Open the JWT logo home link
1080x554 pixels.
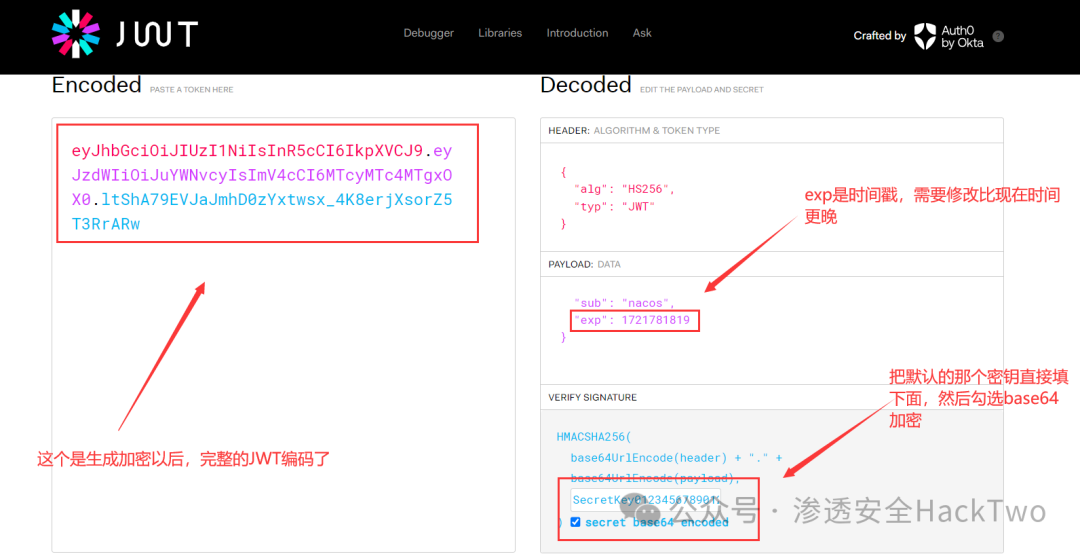pos(125,34)
